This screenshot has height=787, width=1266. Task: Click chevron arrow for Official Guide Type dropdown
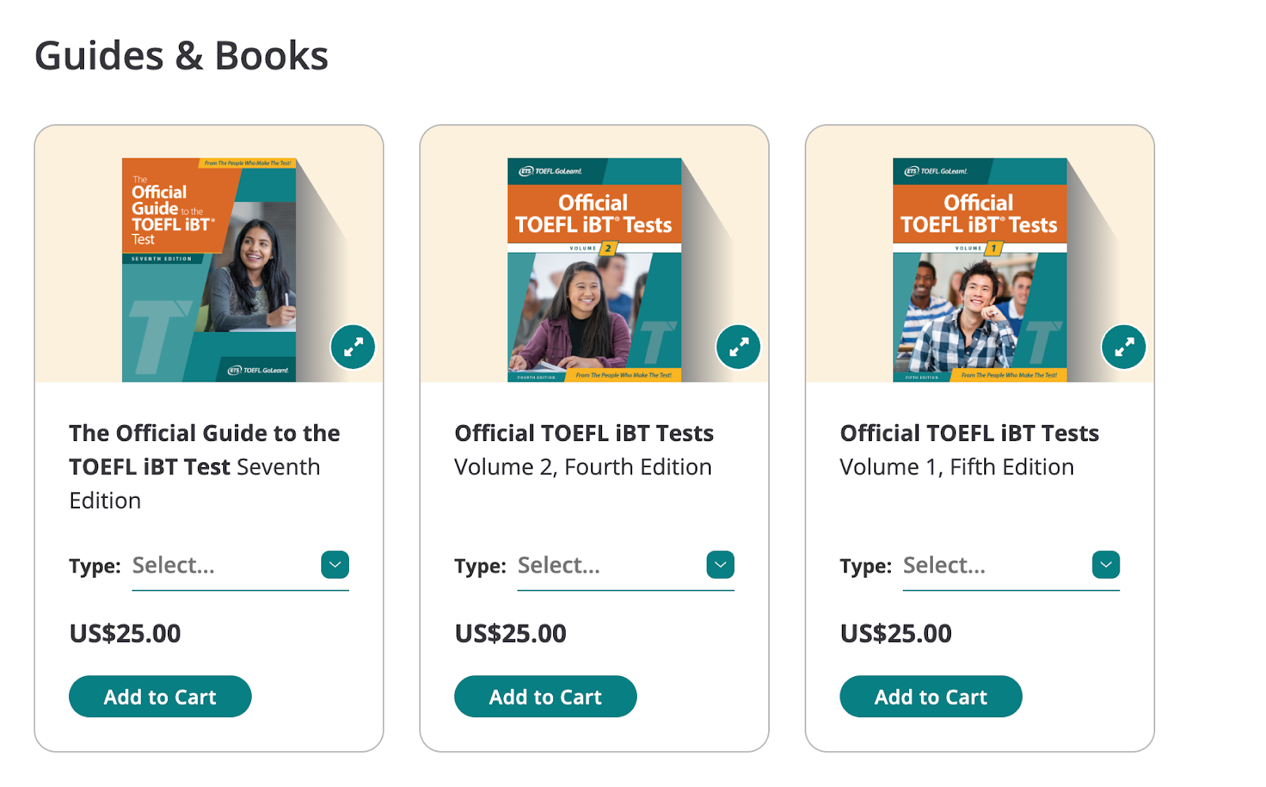pos(335,565)
